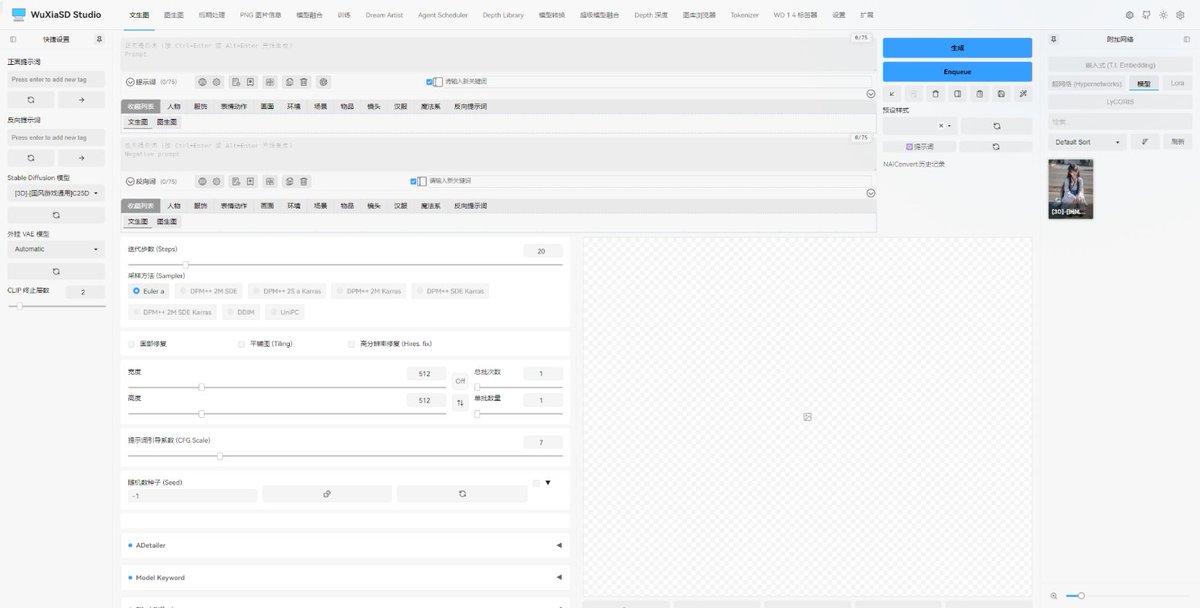Click the clipboard paste icon below Enqueue
Screen dimensions: 1200x608
tap(979, 93)
